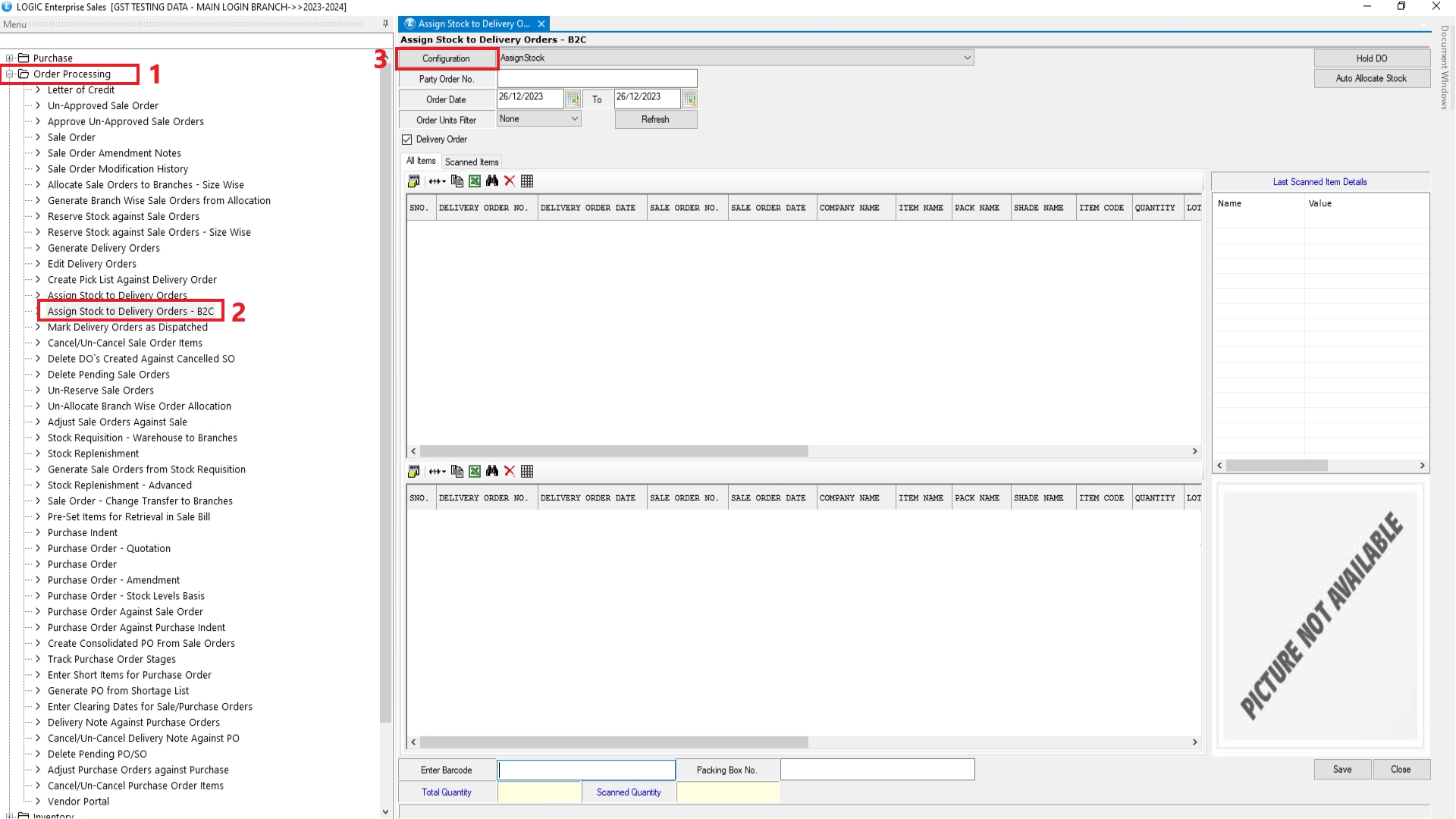
Task: Expand the Purchase folder in menu tree
Action: [x=10, y=58]
